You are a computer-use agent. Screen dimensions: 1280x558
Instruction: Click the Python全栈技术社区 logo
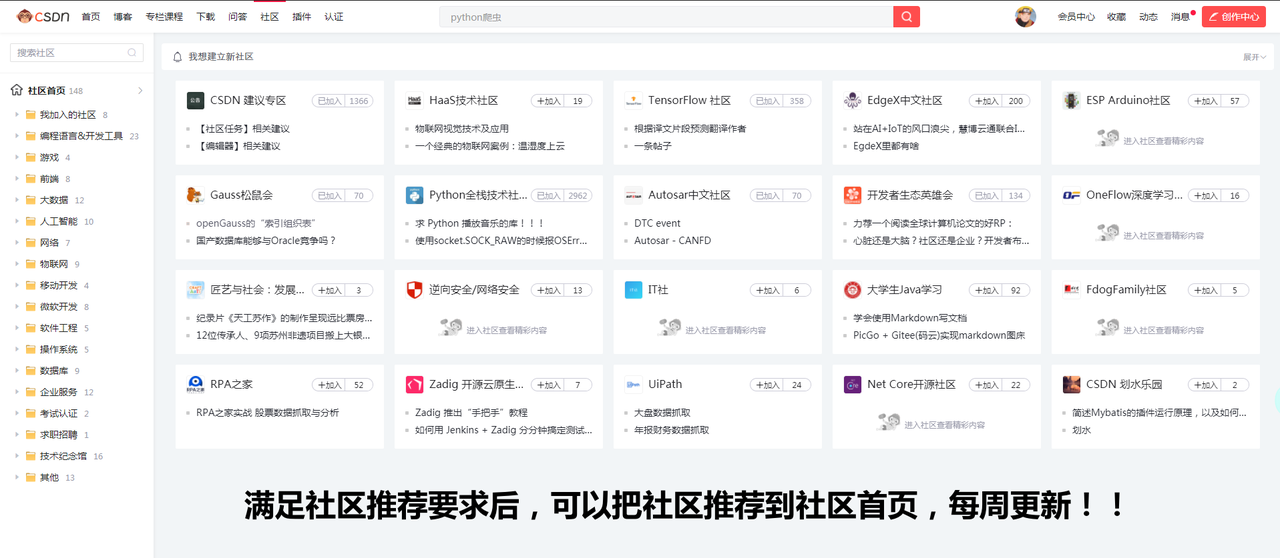pos(414,195)
